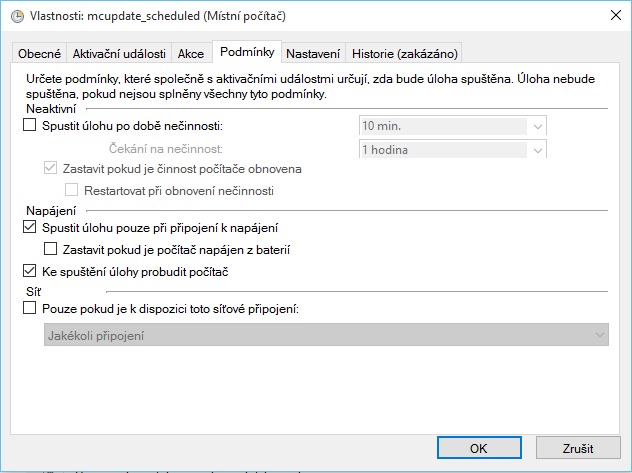Open the '10 min.' idle duration dropdown
The width and height of the screenshot is (632, 473).
coord(538,126)
